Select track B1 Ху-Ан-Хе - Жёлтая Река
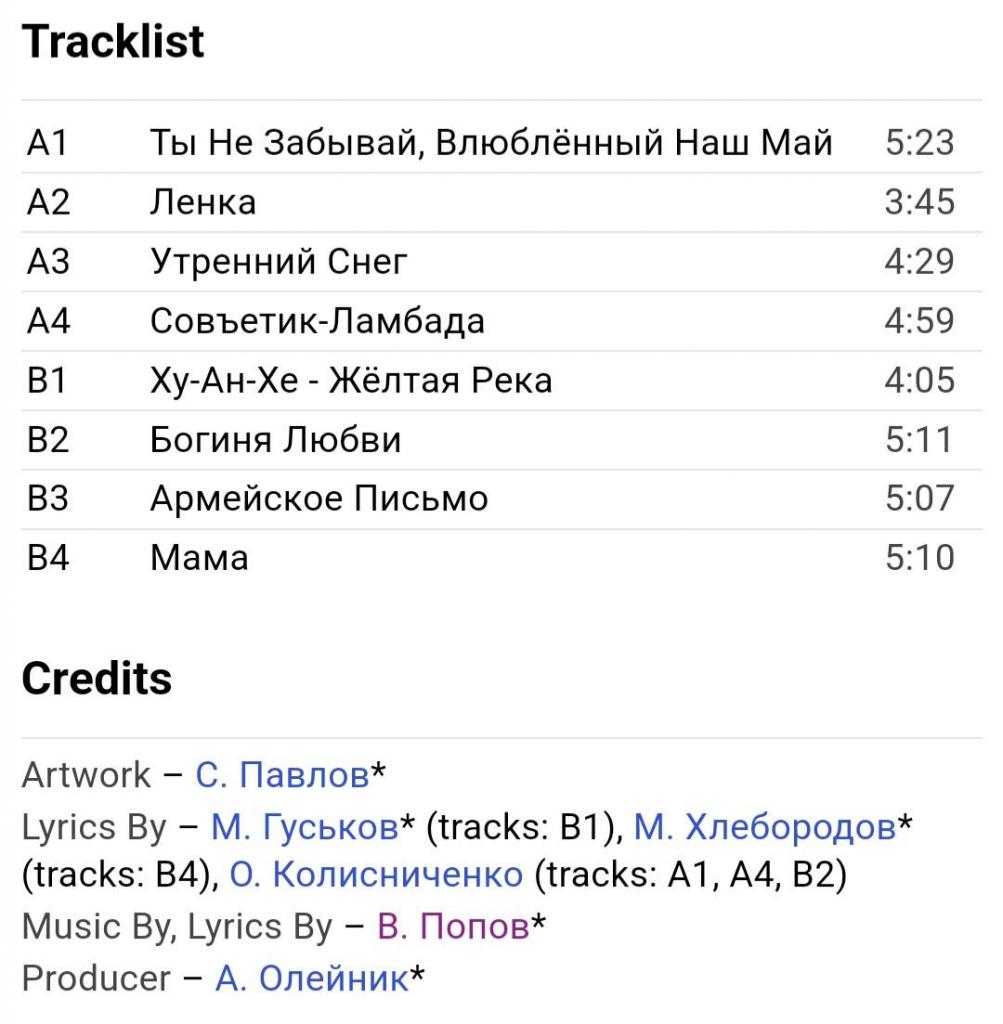The height and width of the screenshot is (1024, 1003). [x=502, y=380]
